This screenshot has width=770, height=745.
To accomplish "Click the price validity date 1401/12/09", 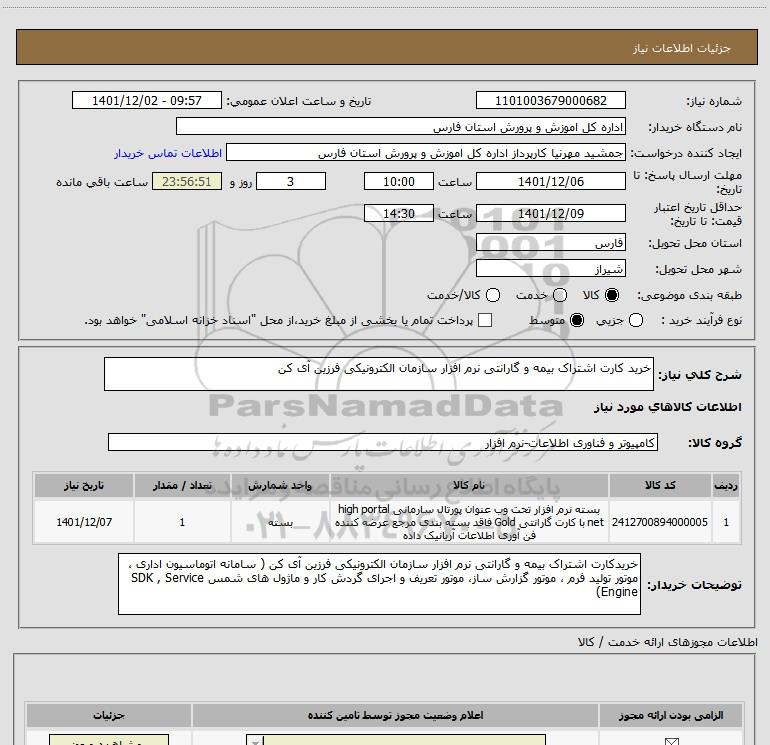I will [x=550, y=214].
